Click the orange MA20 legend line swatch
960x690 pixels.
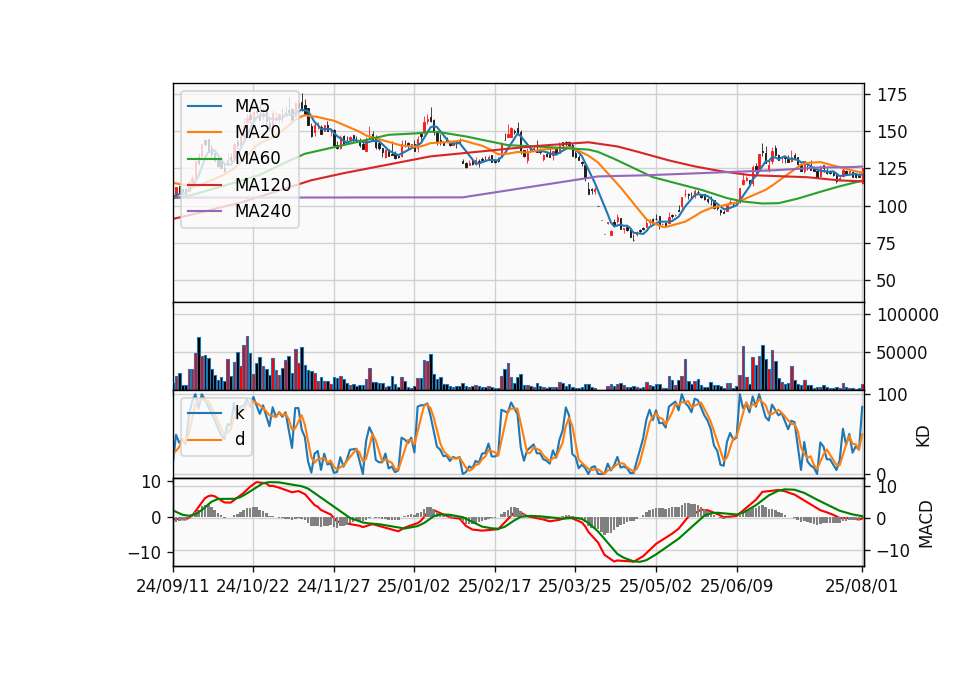(204, 132)
